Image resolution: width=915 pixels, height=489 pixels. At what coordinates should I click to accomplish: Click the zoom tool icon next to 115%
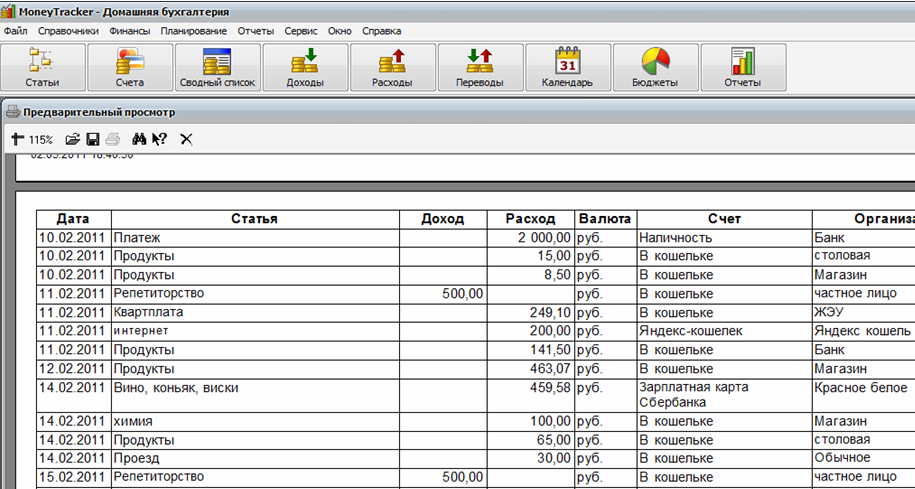pyautogui.click(x=18, y=139)
